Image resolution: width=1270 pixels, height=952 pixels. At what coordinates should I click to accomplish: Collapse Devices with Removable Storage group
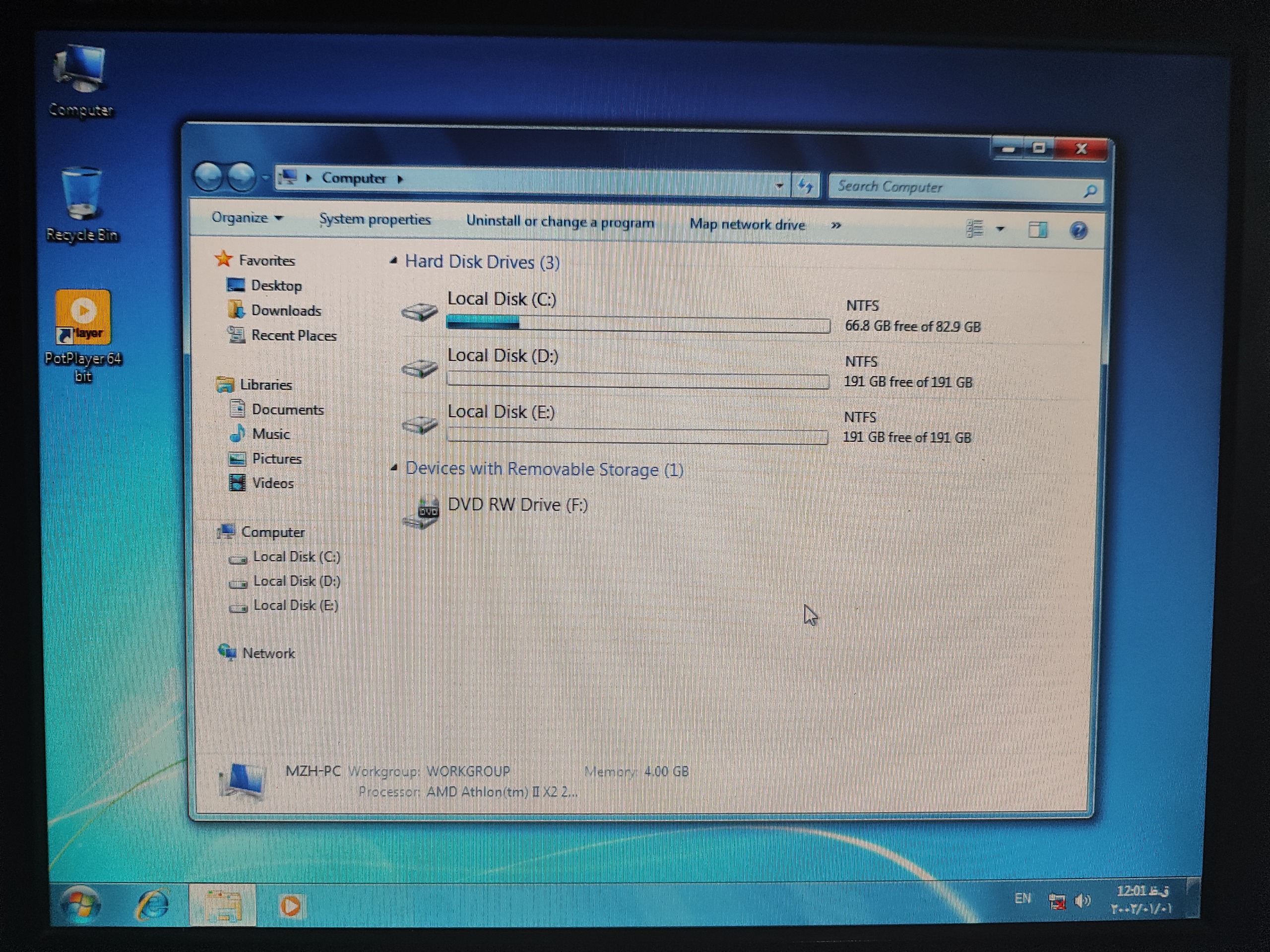point(394,468)
